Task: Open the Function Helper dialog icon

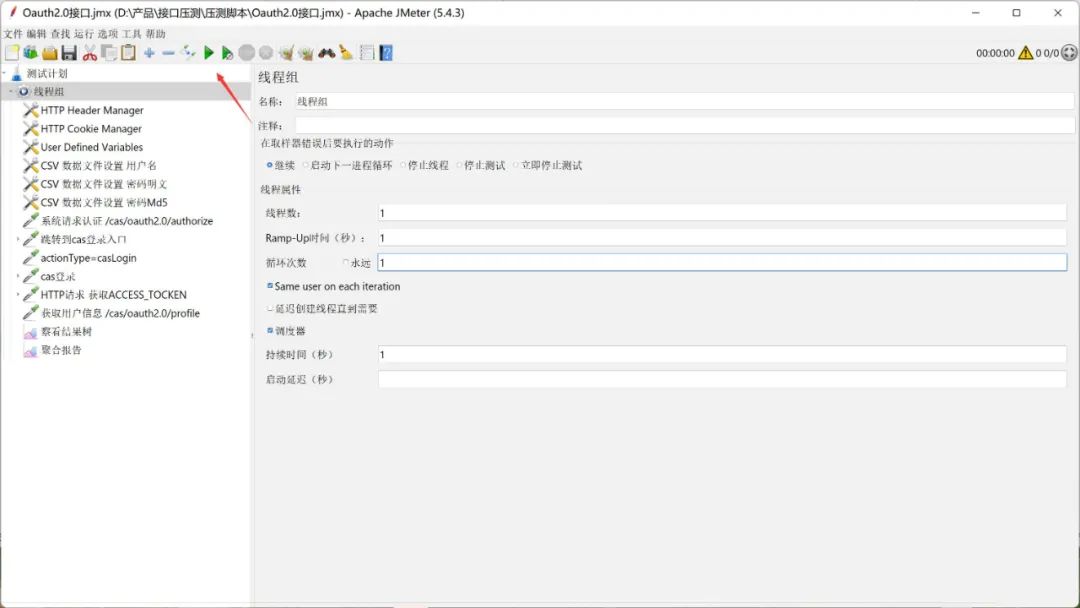Action: click(x=367, y=53)
